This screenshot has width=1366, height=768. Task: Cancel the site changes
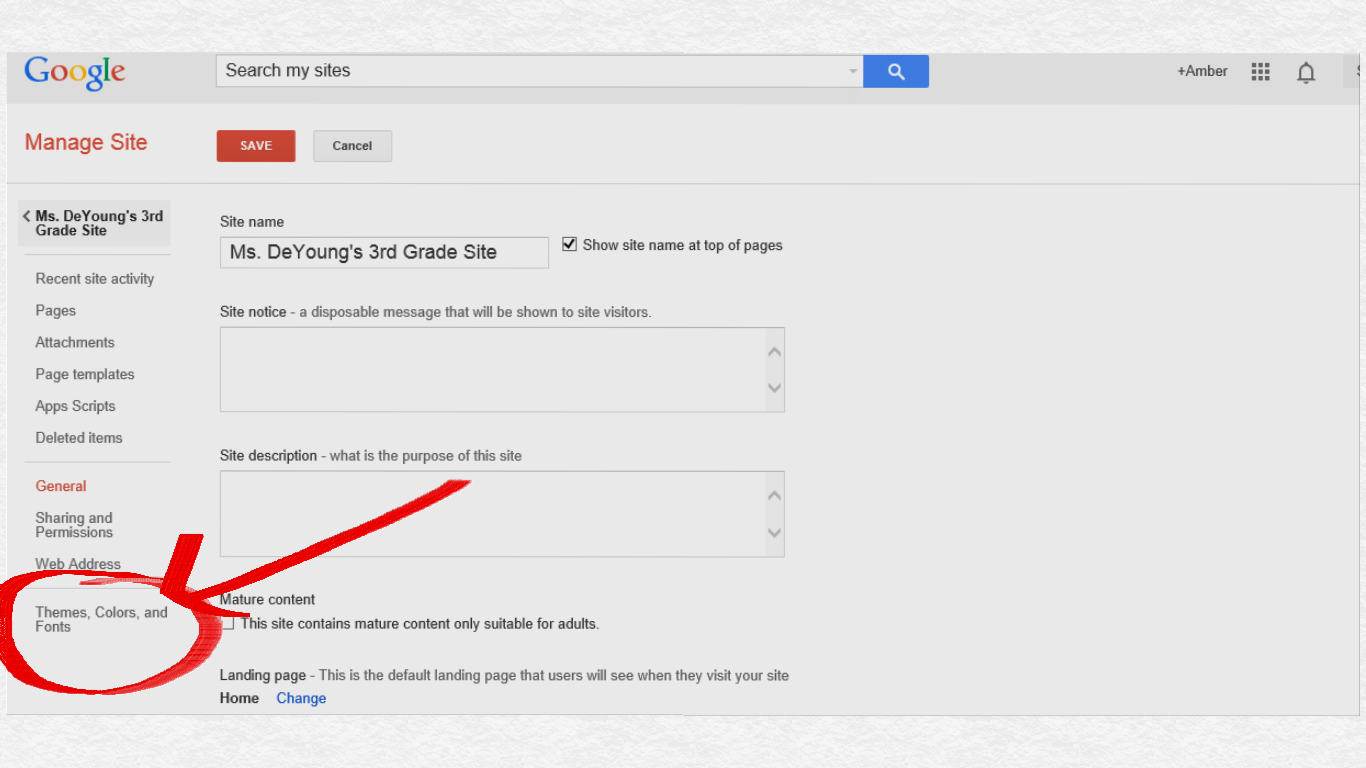(x=352, y=146)
